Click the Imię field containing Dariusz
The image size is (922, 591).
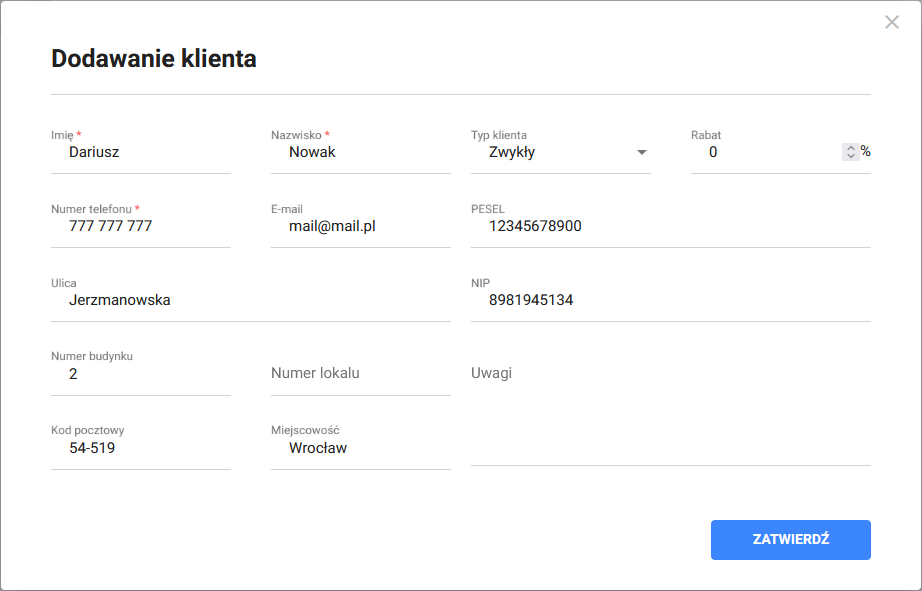coord(140,153)
